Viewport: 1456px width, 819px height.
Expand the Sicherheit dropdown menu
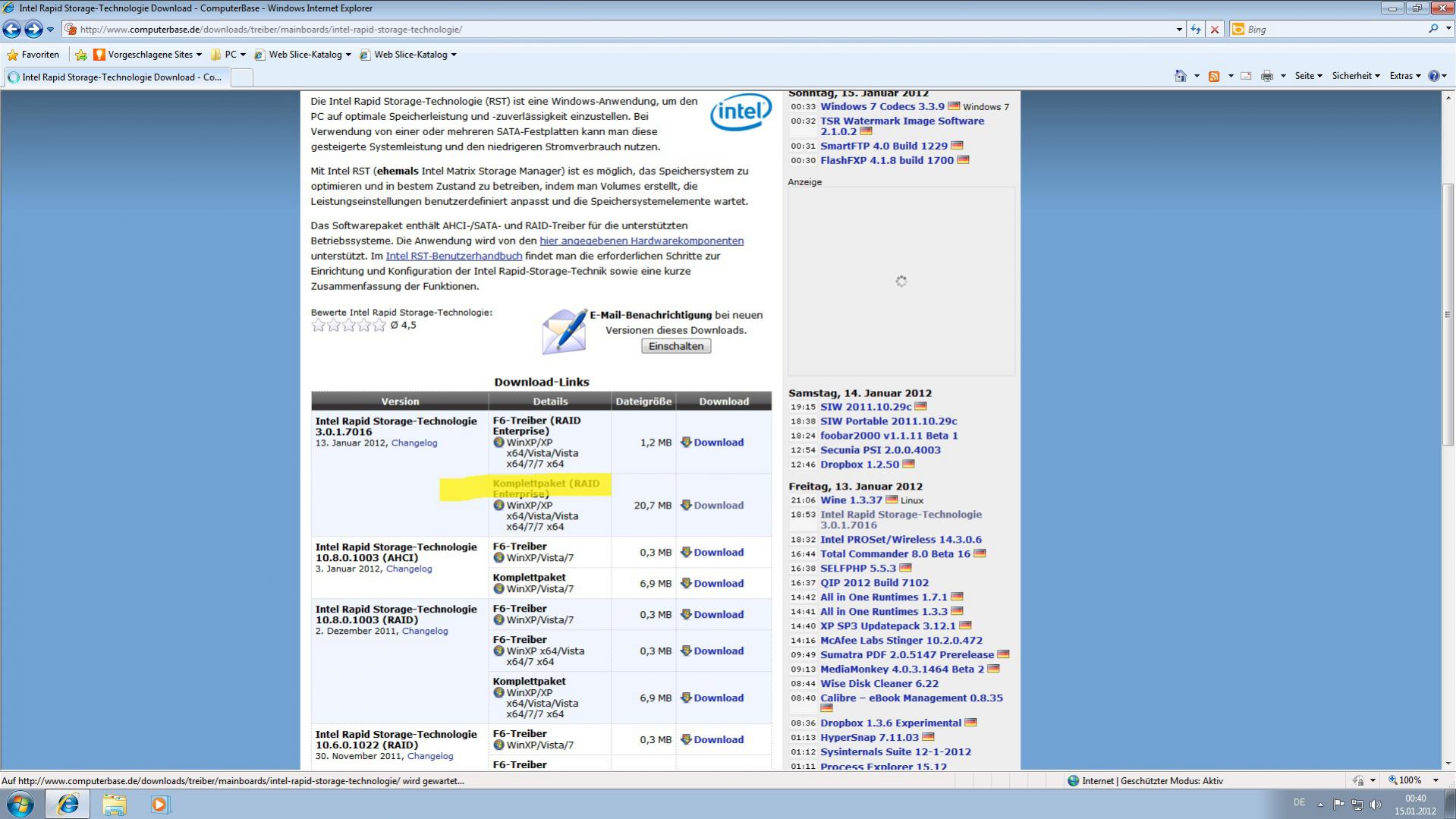click(x=1355, y=76)
